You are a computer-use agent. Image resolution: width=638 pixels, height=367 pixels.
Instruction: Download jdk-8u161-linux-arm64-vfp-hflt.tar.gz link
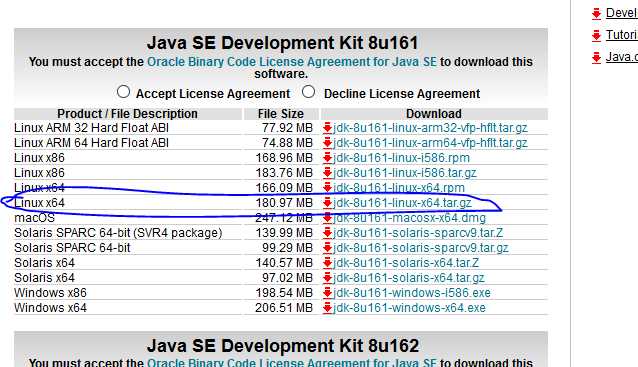(x=430, y=143)
